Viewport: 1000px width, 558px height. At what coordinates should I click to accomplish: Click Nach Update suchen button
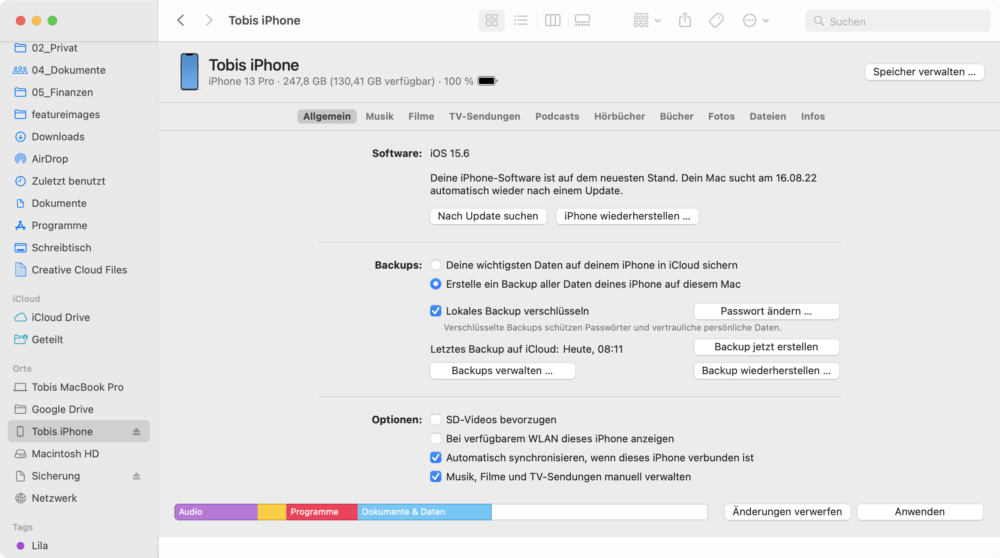(x=488, y=216)
